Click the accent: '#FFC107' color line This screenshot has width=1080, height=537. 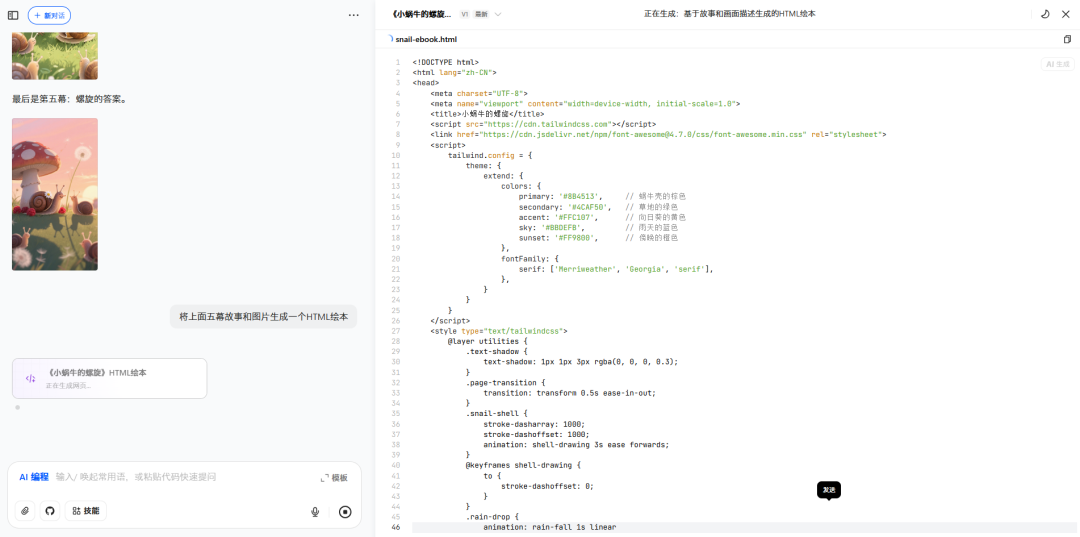click(x=602, y=217)
